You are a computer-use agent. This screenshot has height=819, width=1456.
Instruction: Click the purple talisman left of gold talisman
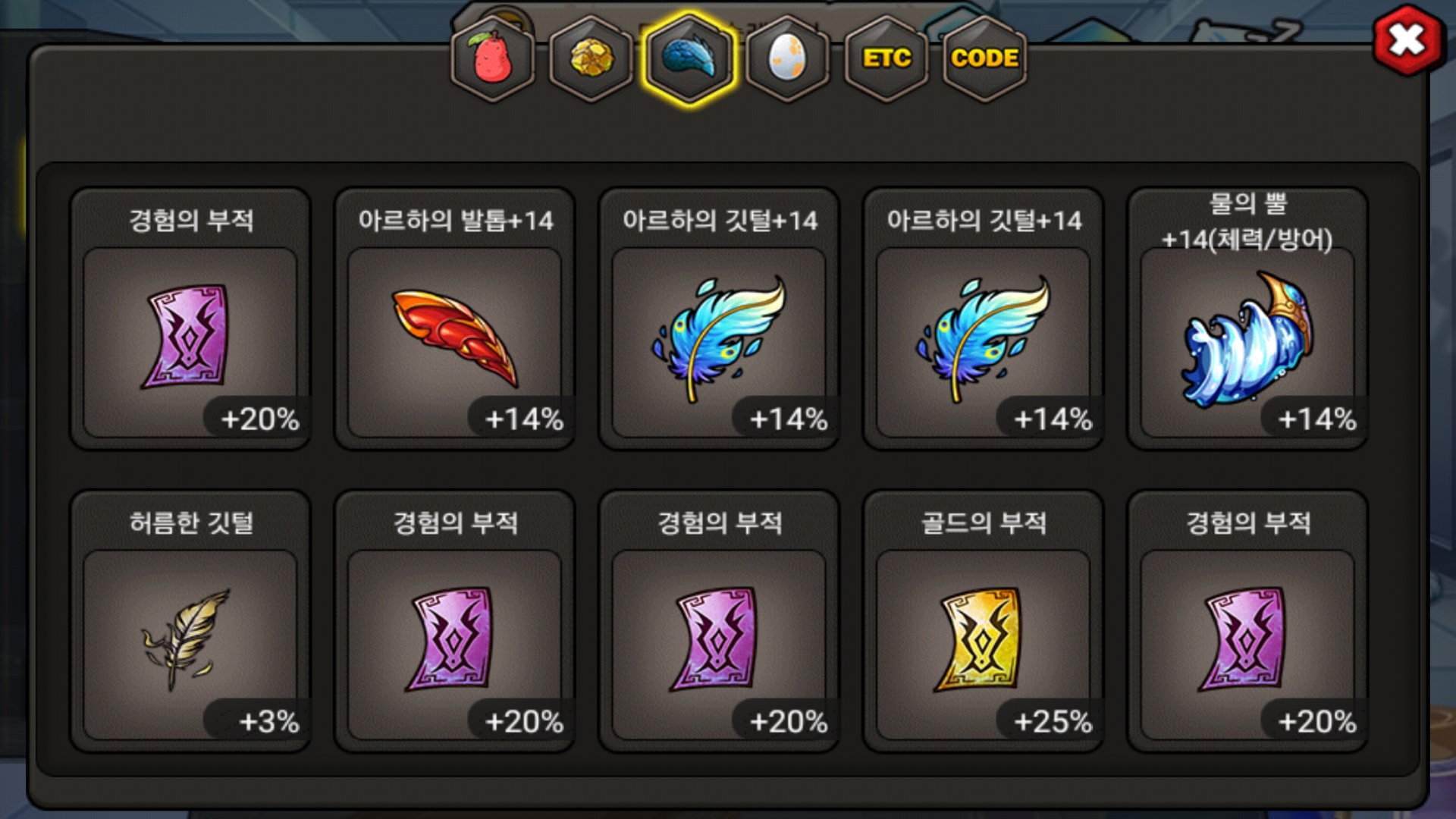click(x=719, y=621)
